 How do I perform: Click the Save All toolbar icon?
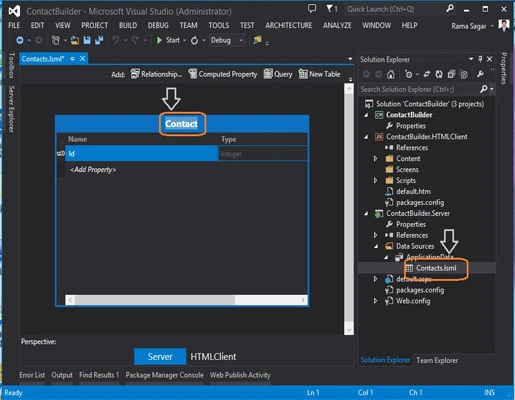(x=99, y=40)
